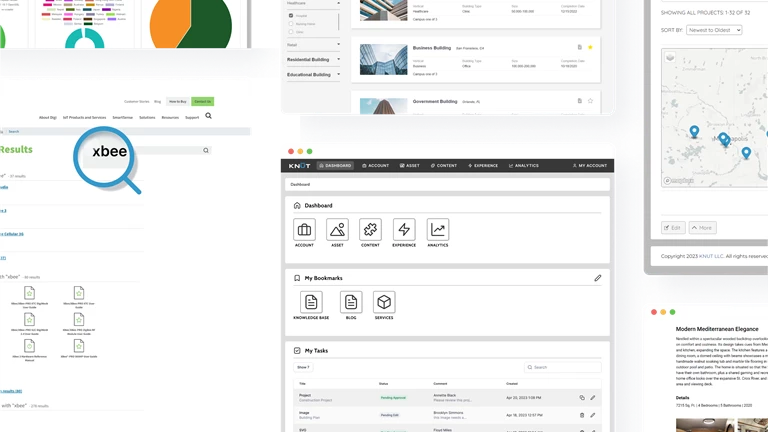Expand the Educational Building filter
This screenshot has height=432, width=768.
[x=313, y=74]
